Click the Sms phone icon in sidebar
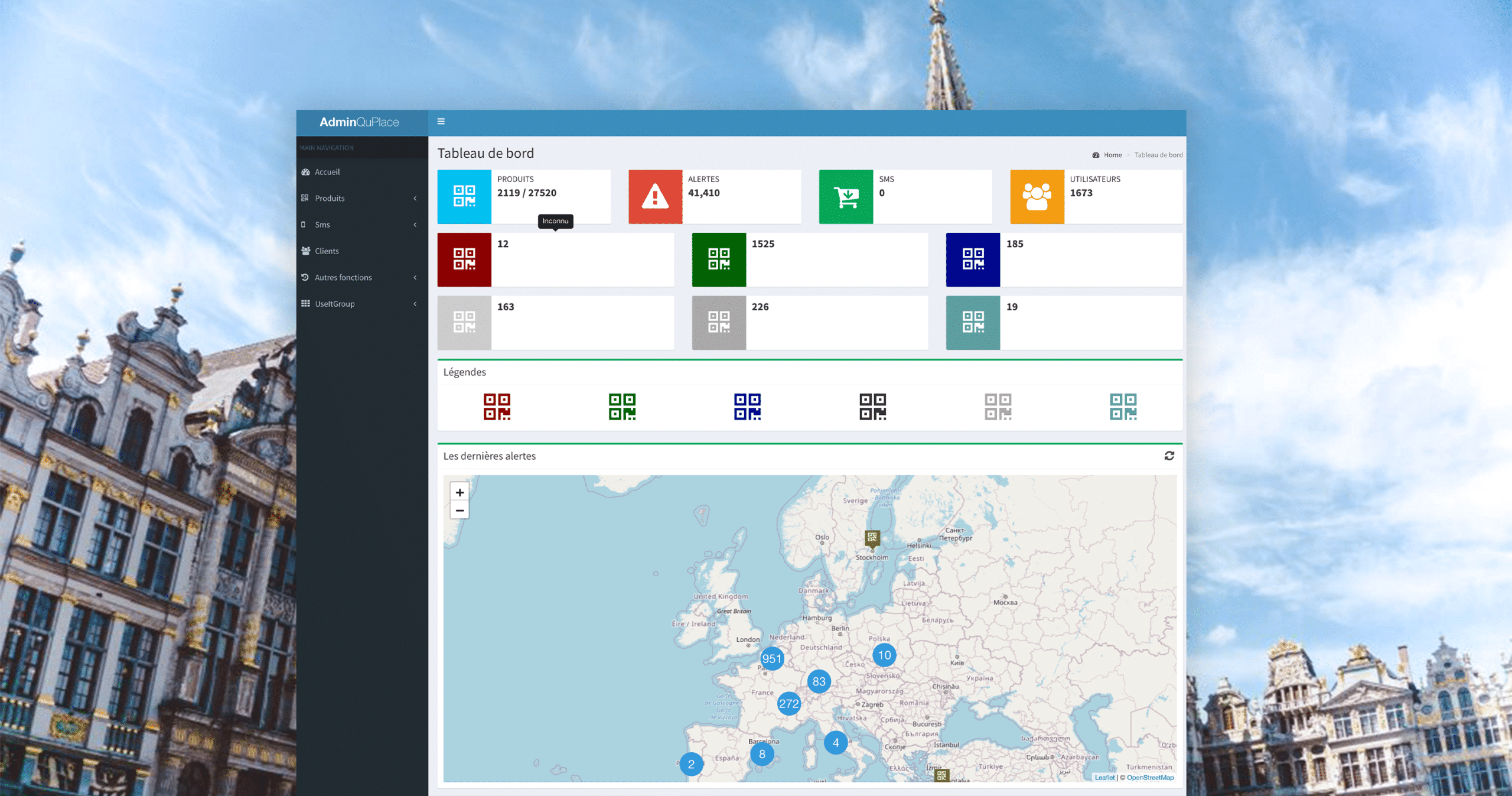The image size is (1512, 796). point(304,225)
